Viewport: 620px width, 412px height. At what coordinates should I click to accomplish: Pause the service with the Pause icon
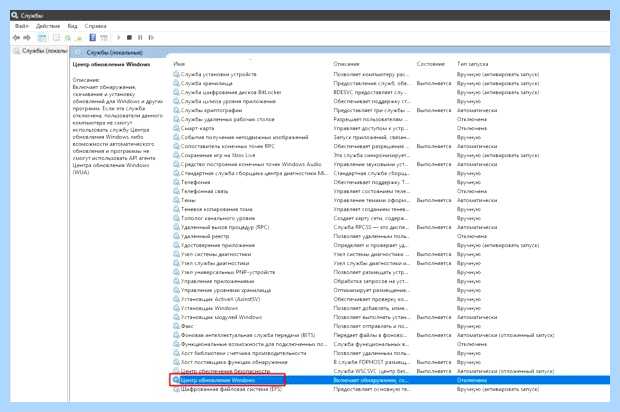(140, 38)
